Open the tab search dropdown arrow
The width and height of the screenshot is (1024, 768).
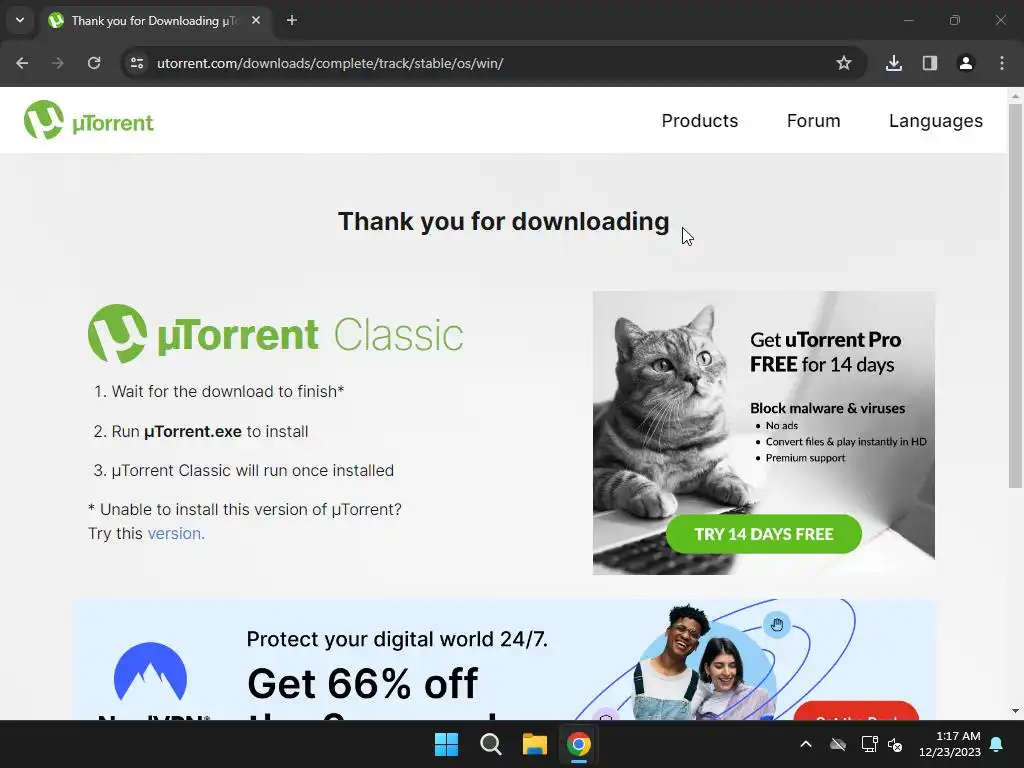click(20, 20)
